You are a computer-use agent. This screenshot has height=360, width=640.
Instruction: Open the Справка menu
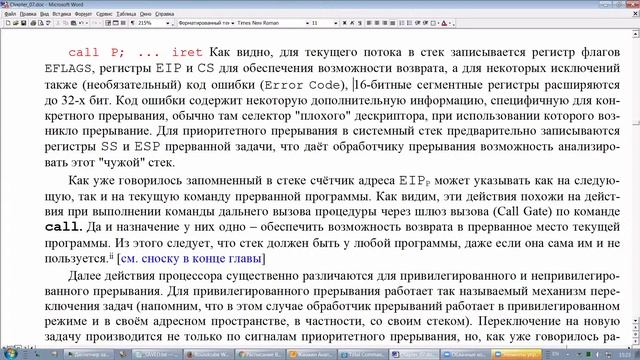pyautogui.click(x=164, y=14)
